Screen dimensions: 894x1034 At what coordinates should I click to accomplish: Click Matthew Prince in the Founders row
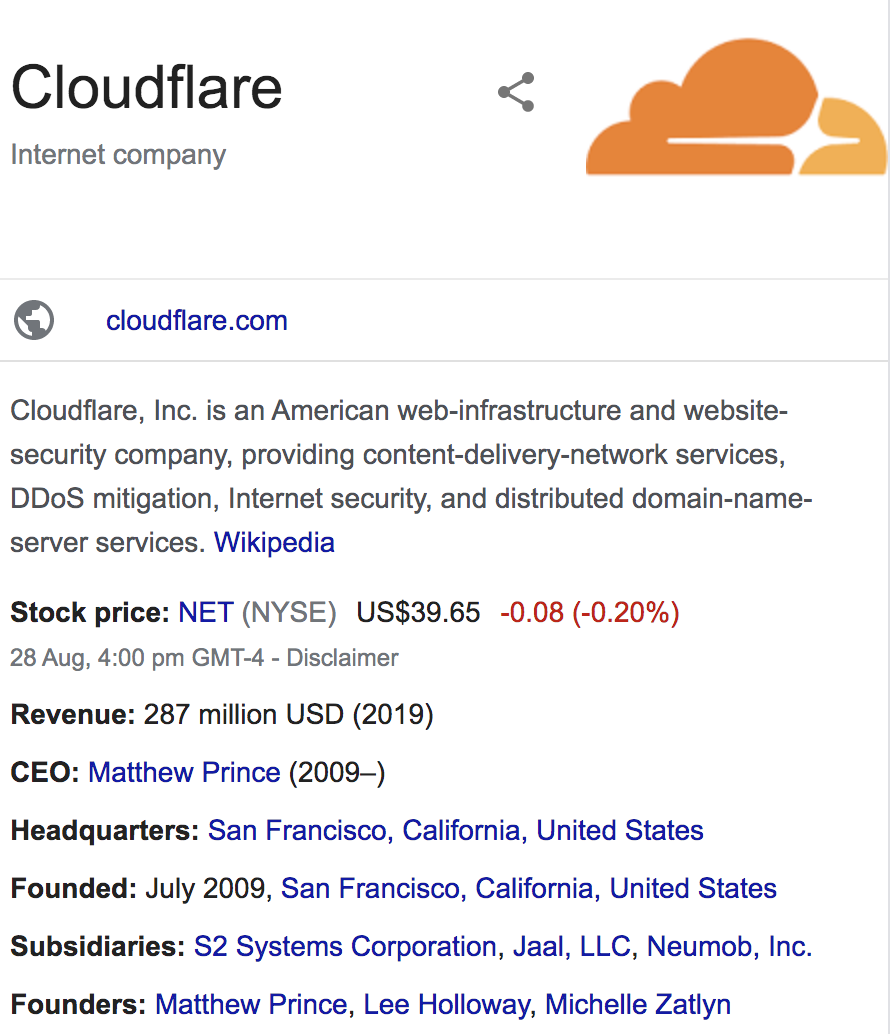(251, 1004)
